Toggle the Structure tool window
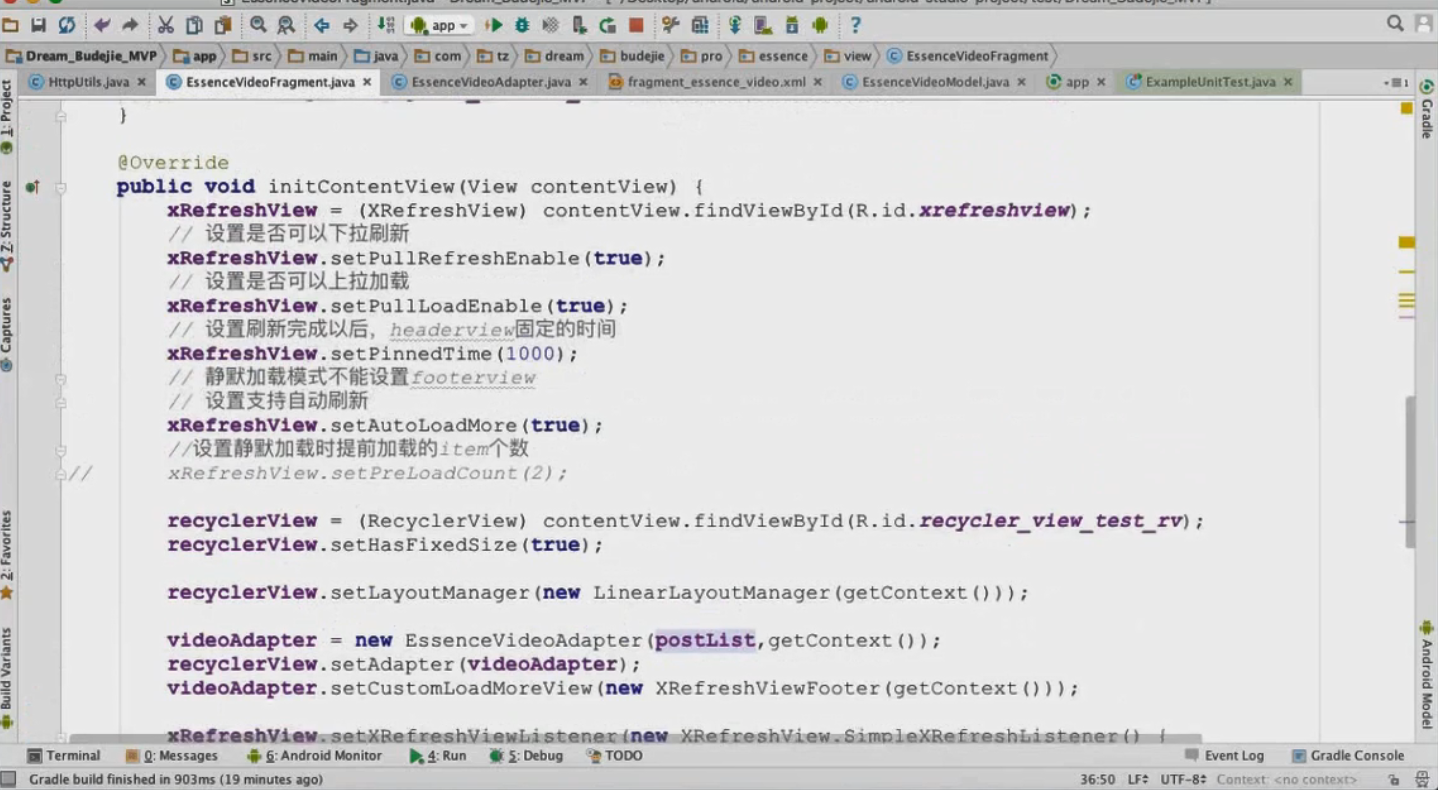 pyautogui.click(x=8, y=227)
